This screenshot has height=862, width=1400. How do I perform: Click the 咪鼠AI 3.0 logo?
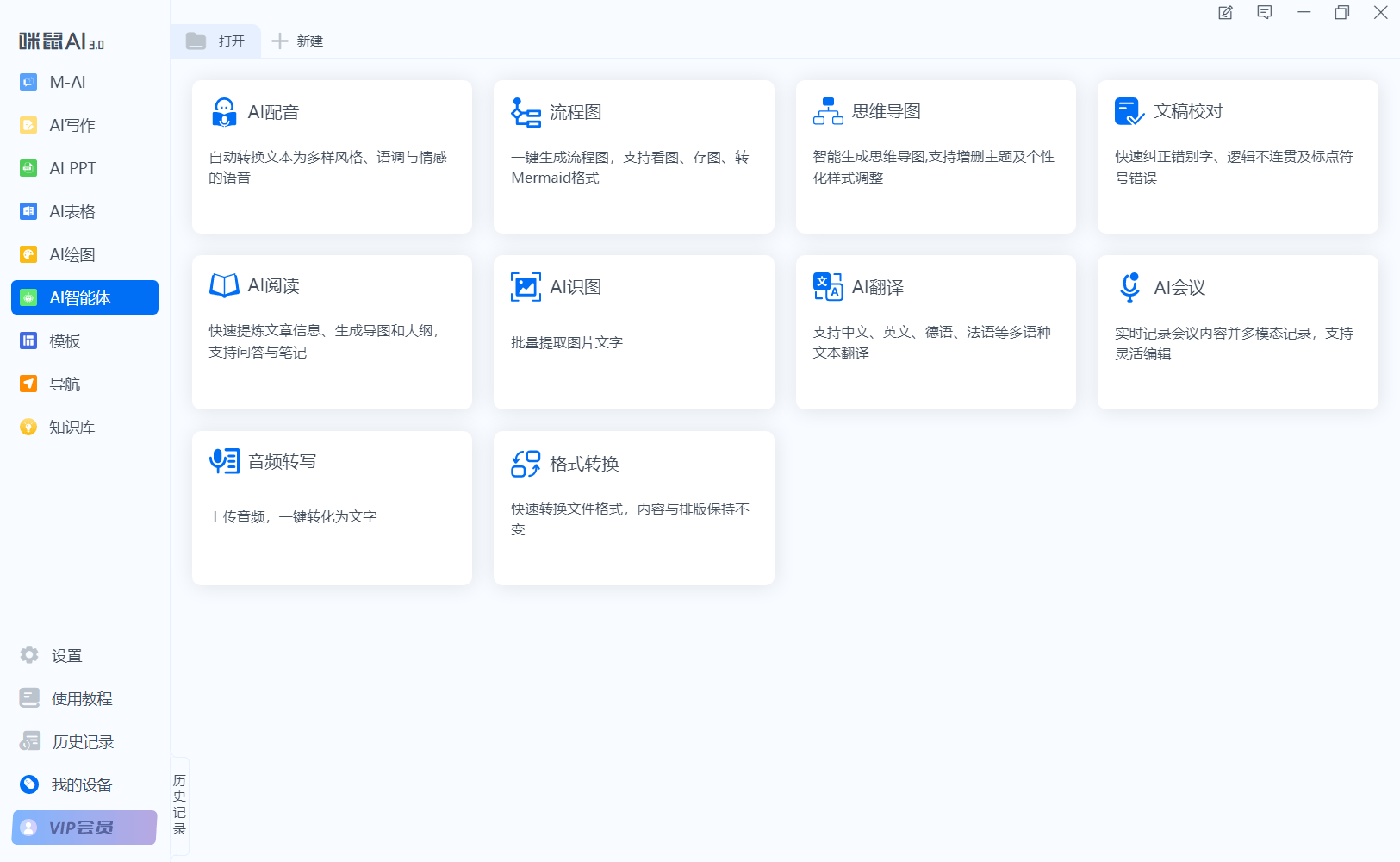pyautogui.click(x=62, y=41)
